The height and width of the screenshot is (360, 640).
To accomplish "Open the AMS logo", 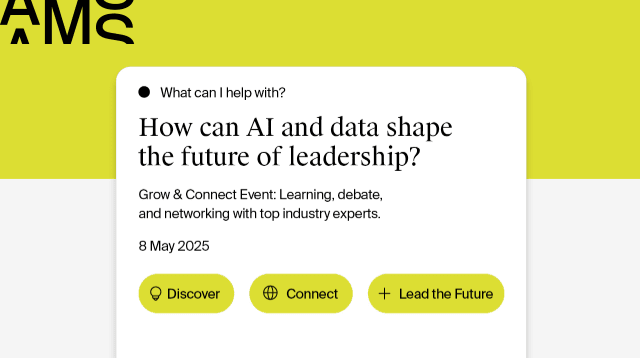I will (x=67, y=22).
